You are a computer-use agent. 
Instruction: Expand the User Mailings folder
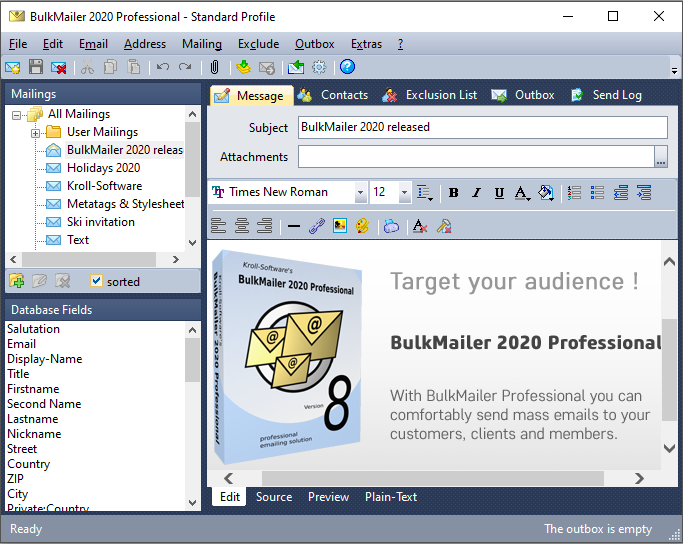35,133
